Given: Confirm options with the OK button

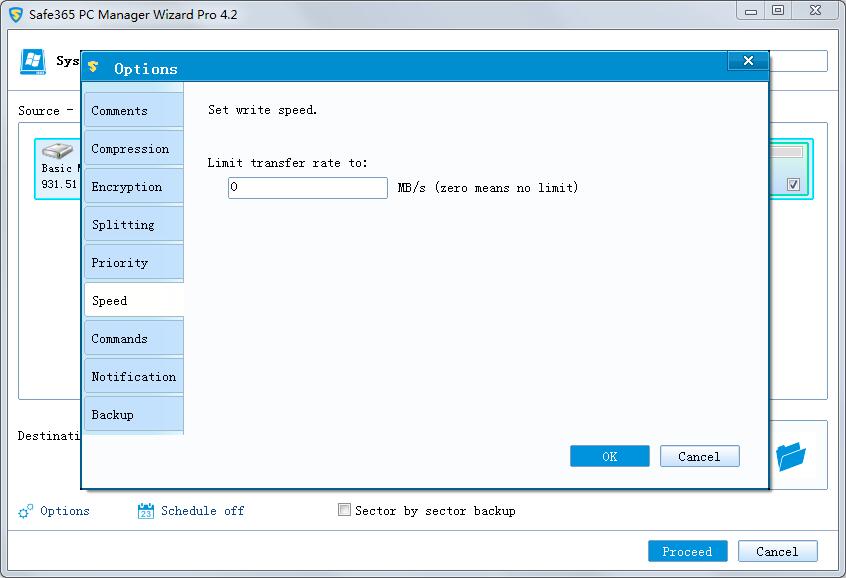Looking at the screenshot, I should 609,457.
